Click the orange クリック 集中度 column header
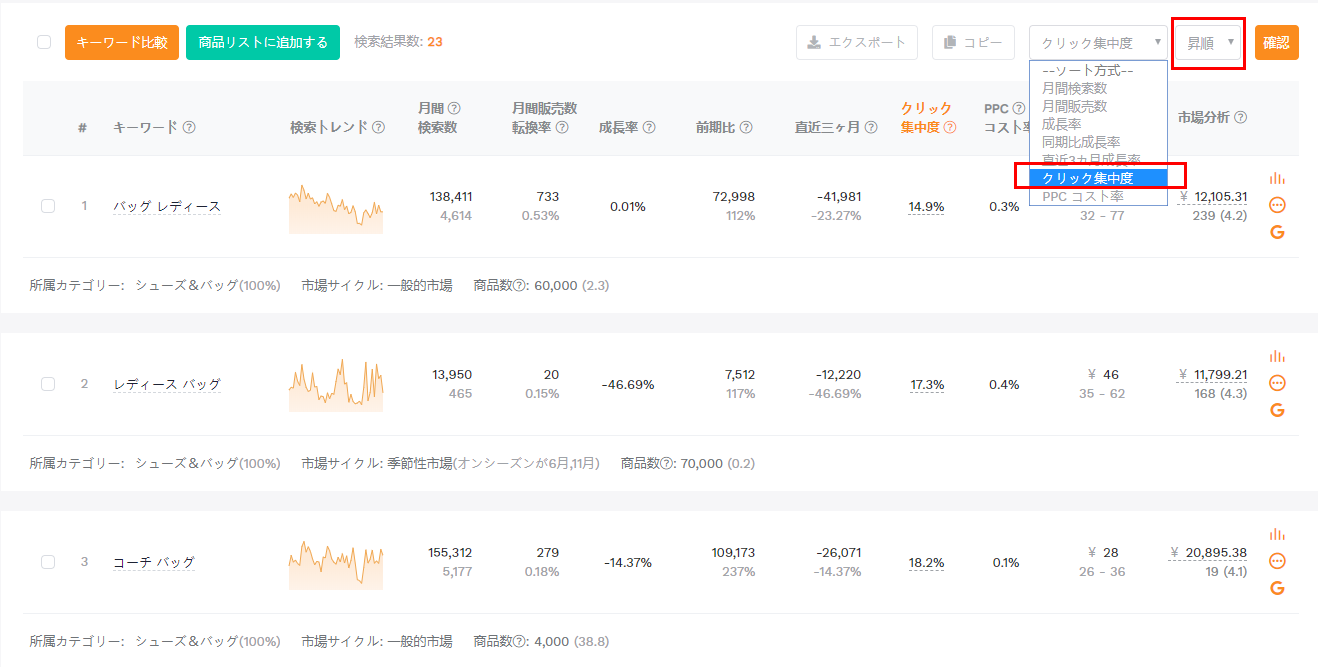 click(926, 117)
